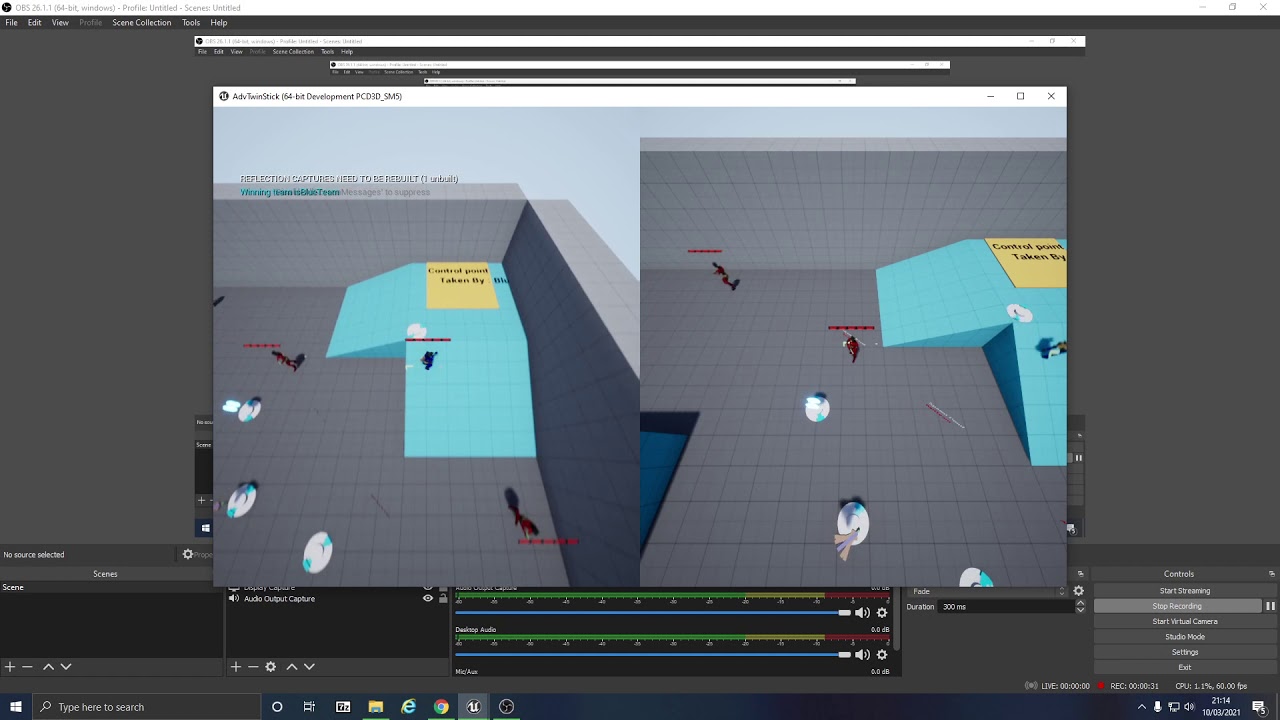Open File Explorer from the taskbar

click(x=376, y=707)
